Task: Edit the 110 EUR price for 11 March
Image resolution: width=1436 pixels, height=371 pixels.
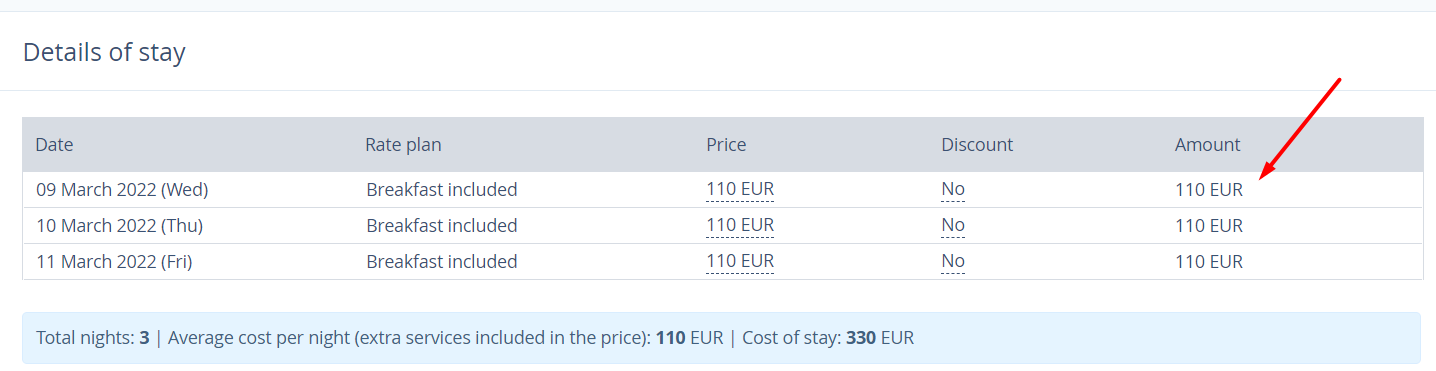Action: tap(740, 261)
